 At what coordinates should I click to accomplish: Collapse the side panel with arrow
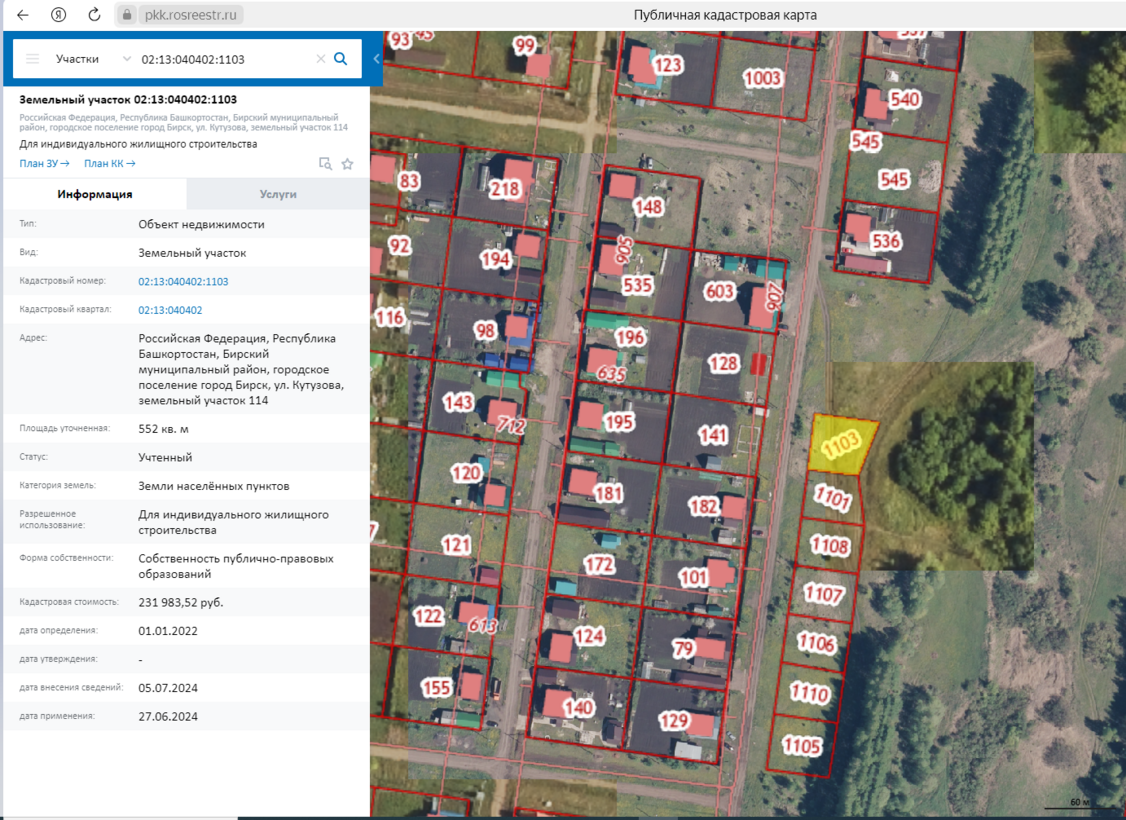[376, 59]
